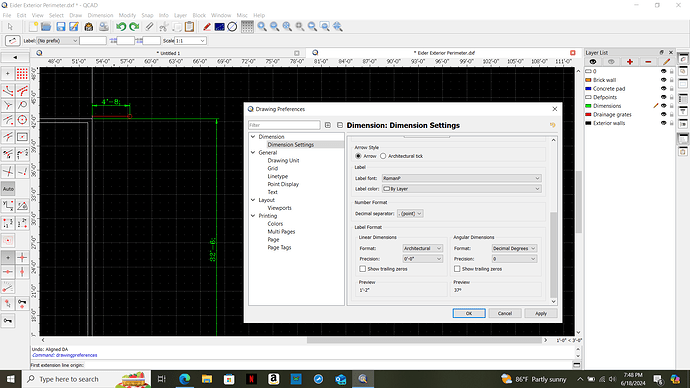Check Show trailing zeros under Angular Dimensions
The width and height of the screenshot is (690, 388).
pyautogui.click(x=457, y=269)
